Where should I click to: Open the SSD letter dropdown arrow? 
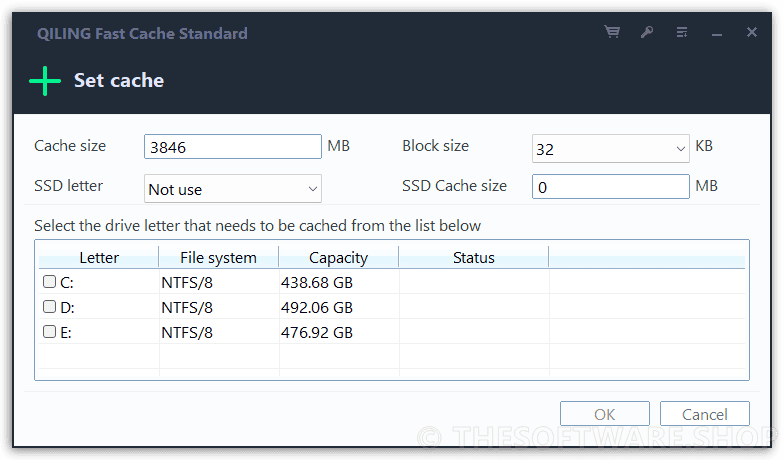(312, 188)
